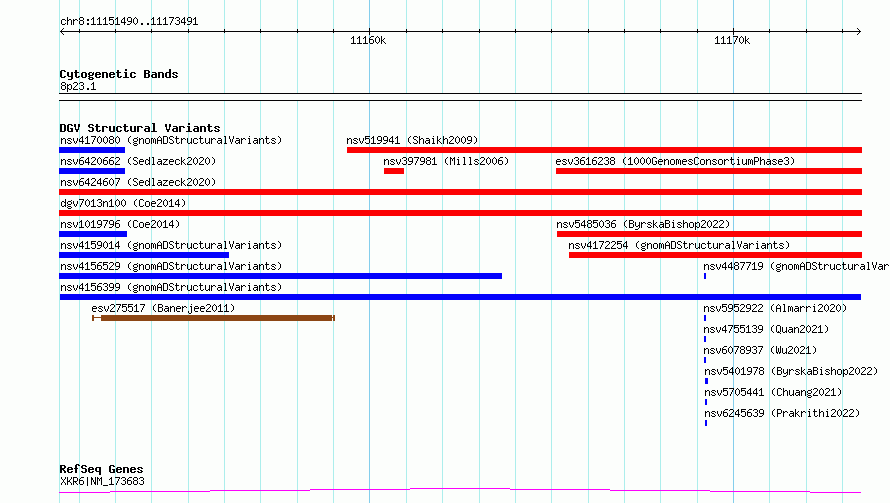Click the short red bar under nsv397981
This screenshot has height=503, width=890.
pos(394,171)
